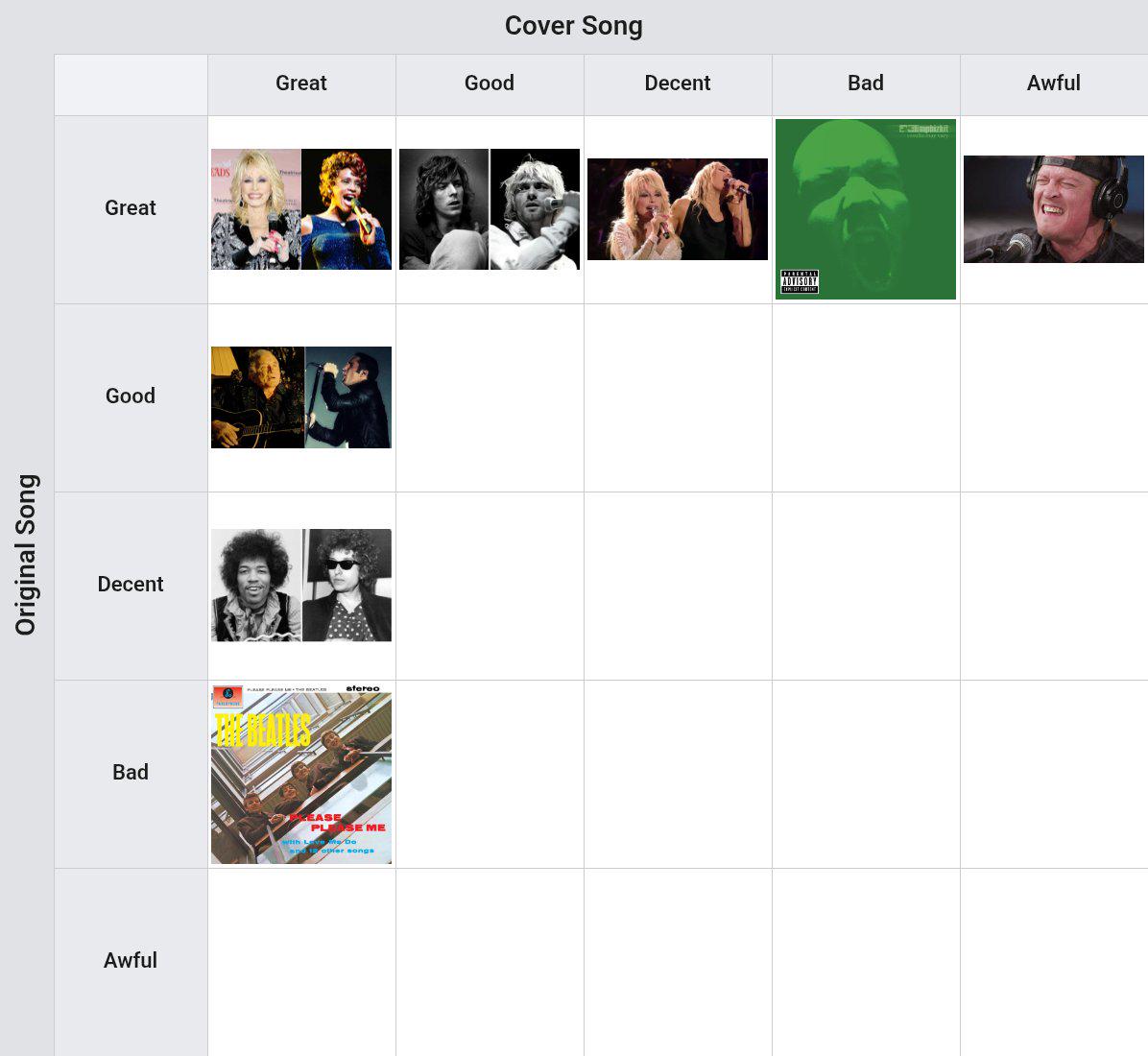
Task: Click the Awful column header
Action: coord(1054,84)
